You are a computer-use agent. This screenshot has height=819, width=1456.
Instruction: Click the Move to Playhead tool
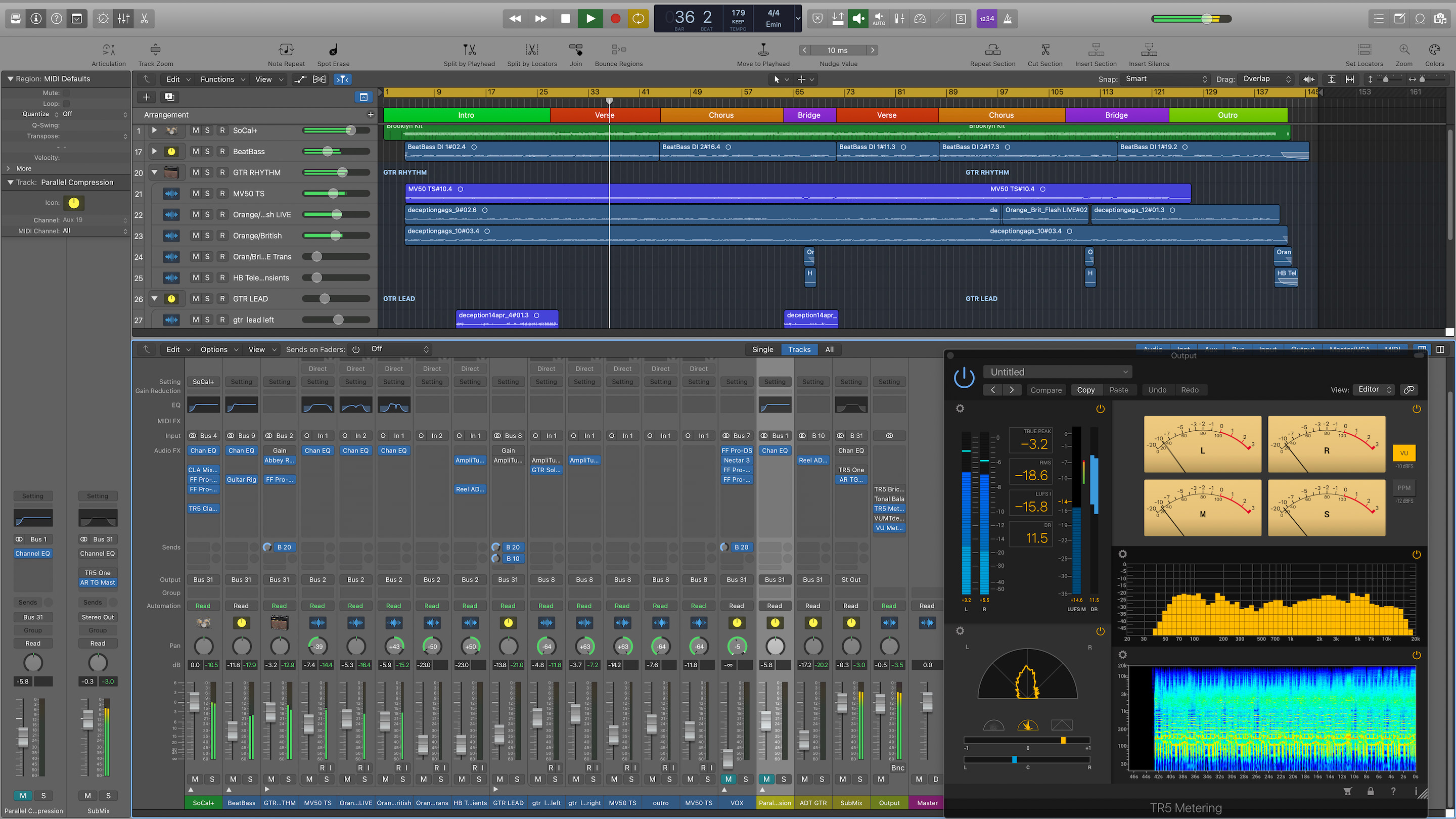click(763, 55)
